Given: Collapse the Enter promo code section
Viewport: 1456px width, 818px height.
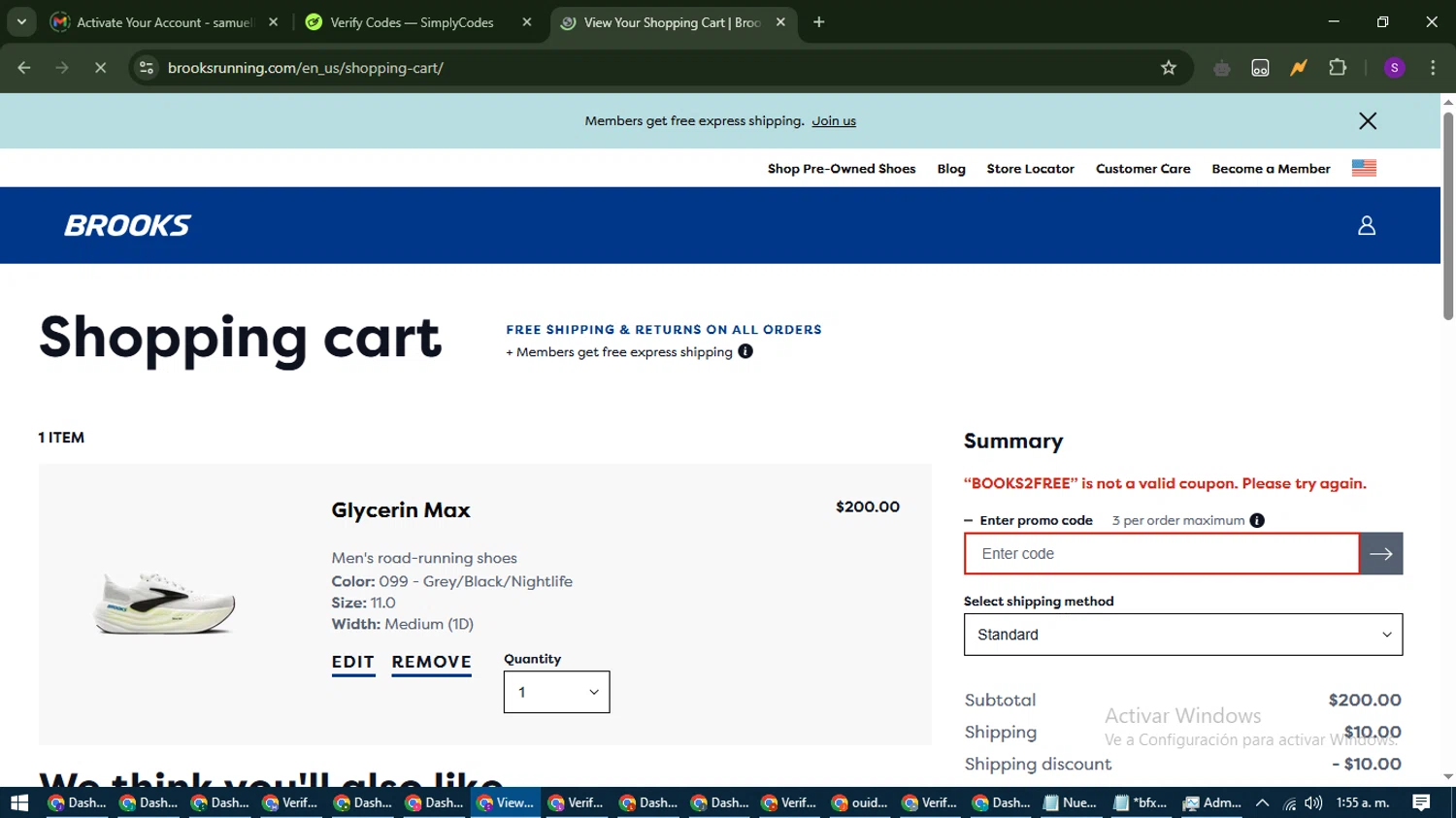Looking at the screenshot, I should [x=1029, y=520].
